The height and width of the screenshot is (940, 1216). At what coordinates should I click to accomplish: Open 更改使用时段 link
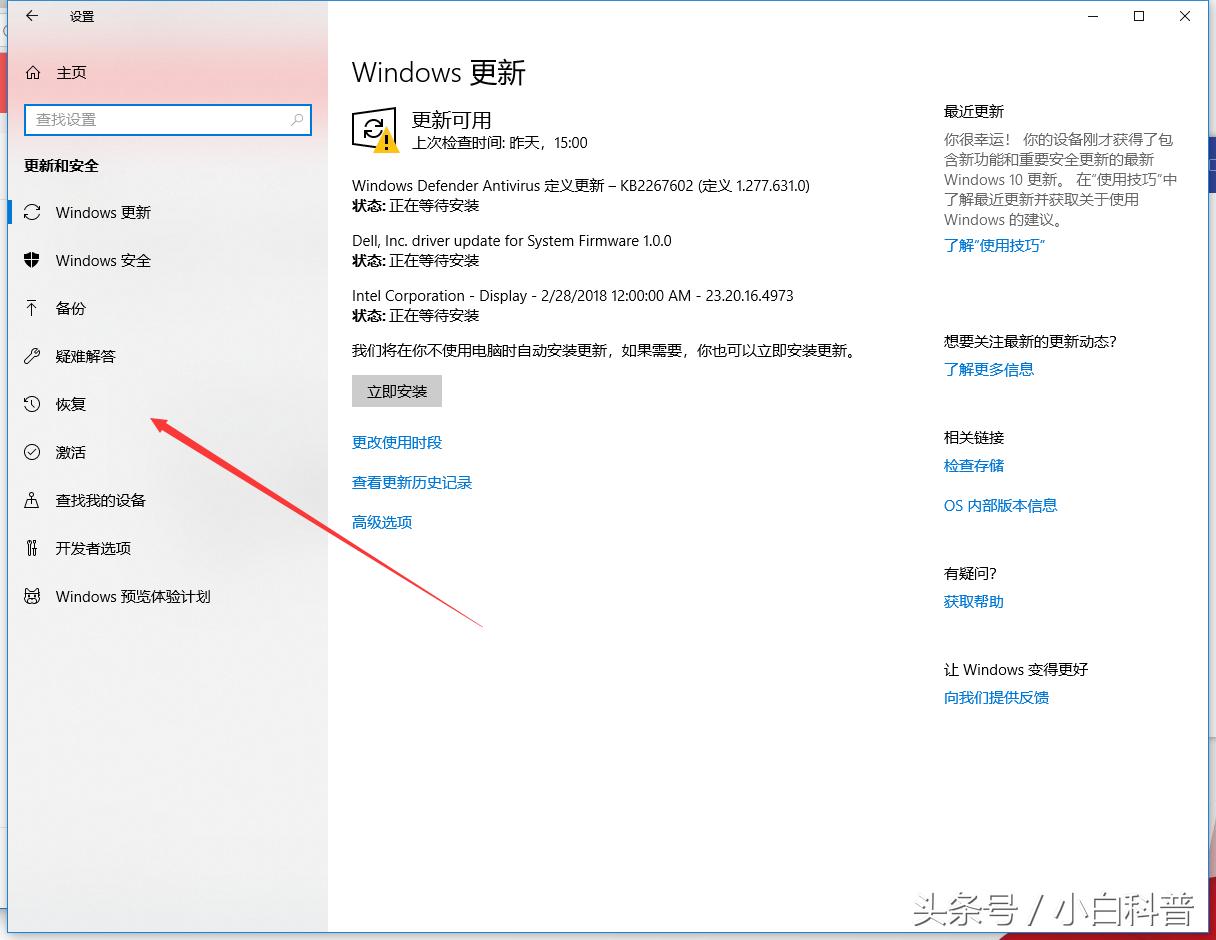[397, 442]
